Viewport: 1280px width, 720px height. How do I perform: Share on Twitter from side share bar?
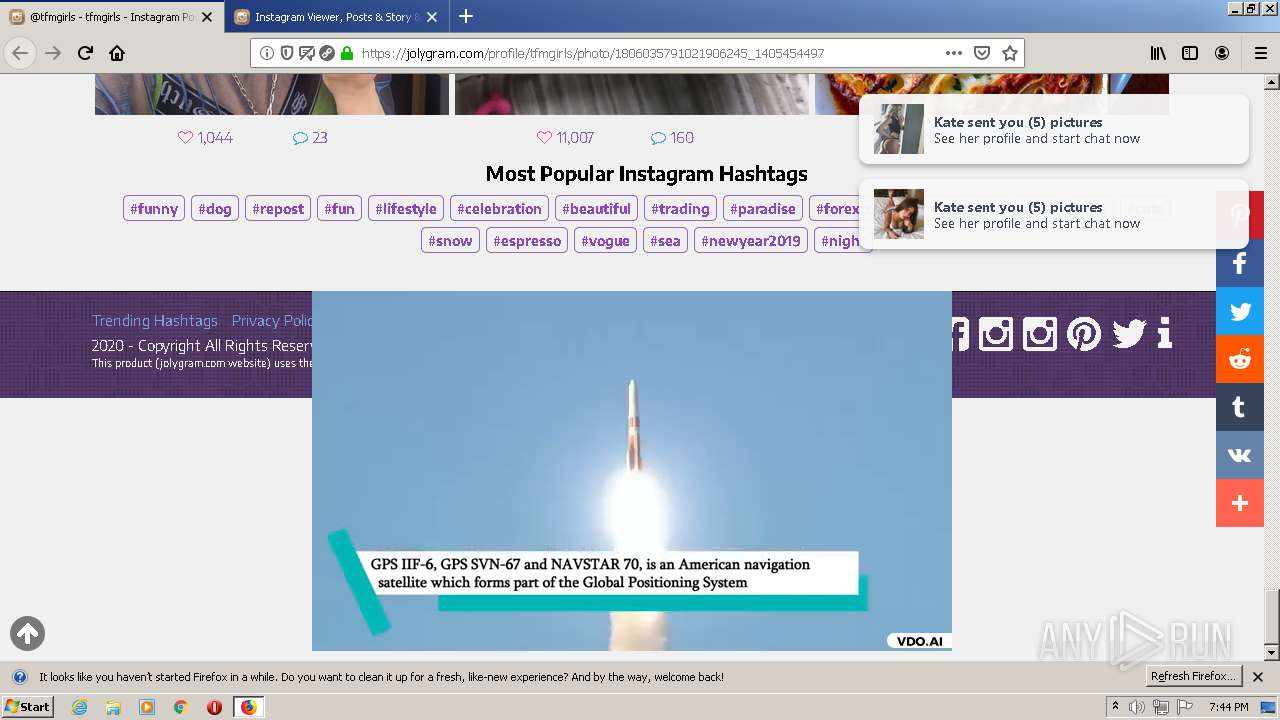[1240, 311]
